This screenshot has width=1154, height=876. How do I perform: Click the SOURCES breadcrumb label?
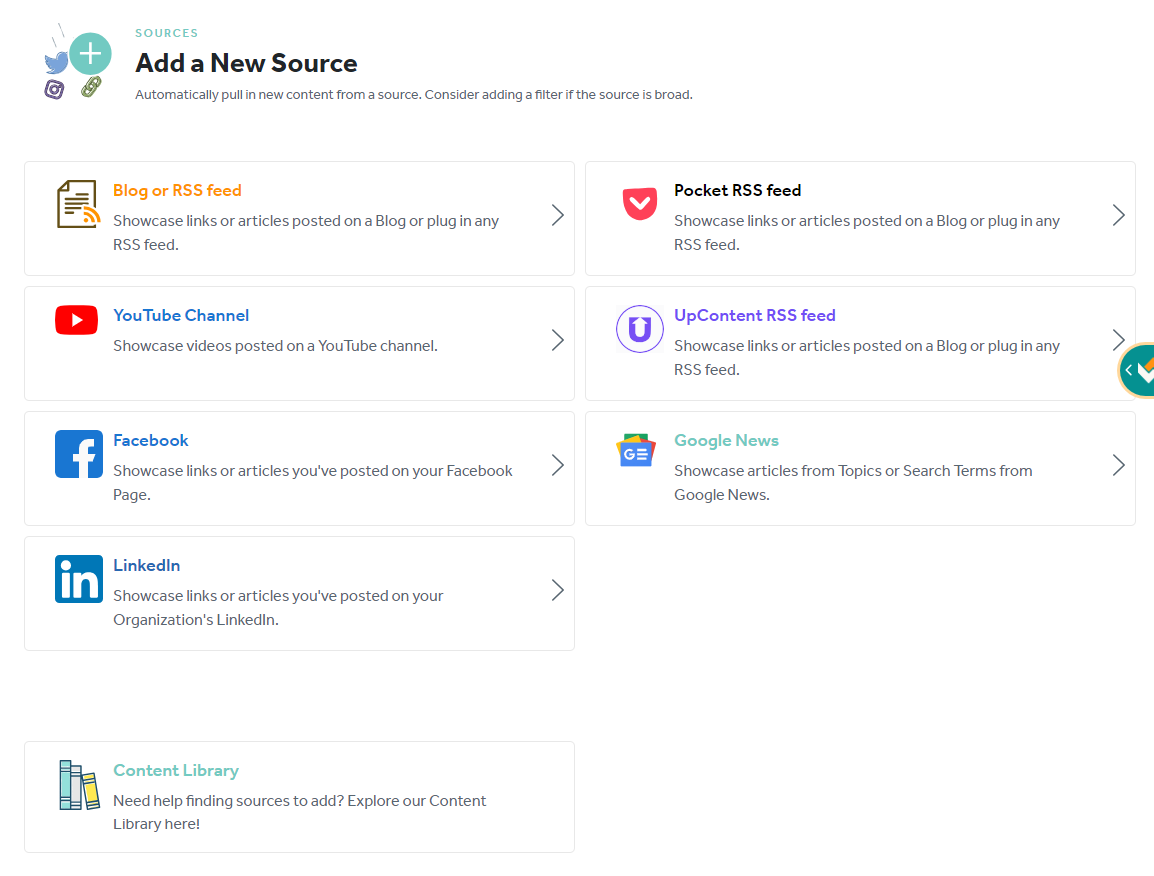(x=166, y=32)
